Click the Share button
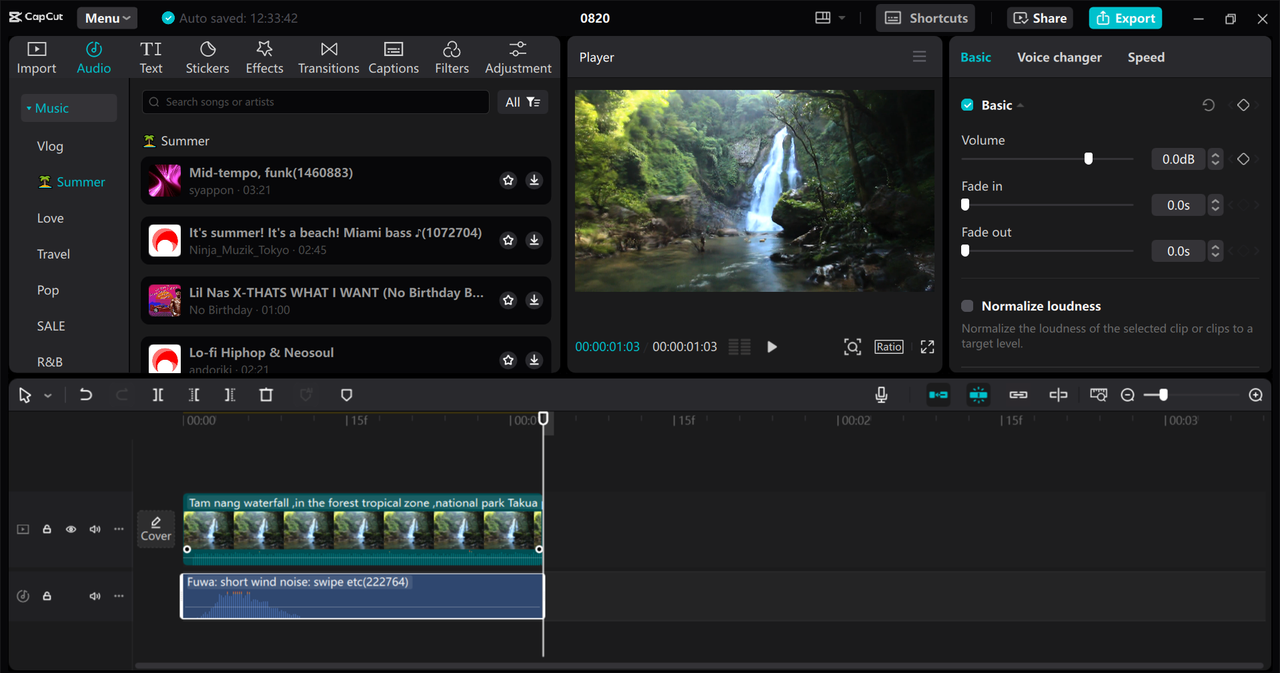1280x673 pixels. point(1040,18)
